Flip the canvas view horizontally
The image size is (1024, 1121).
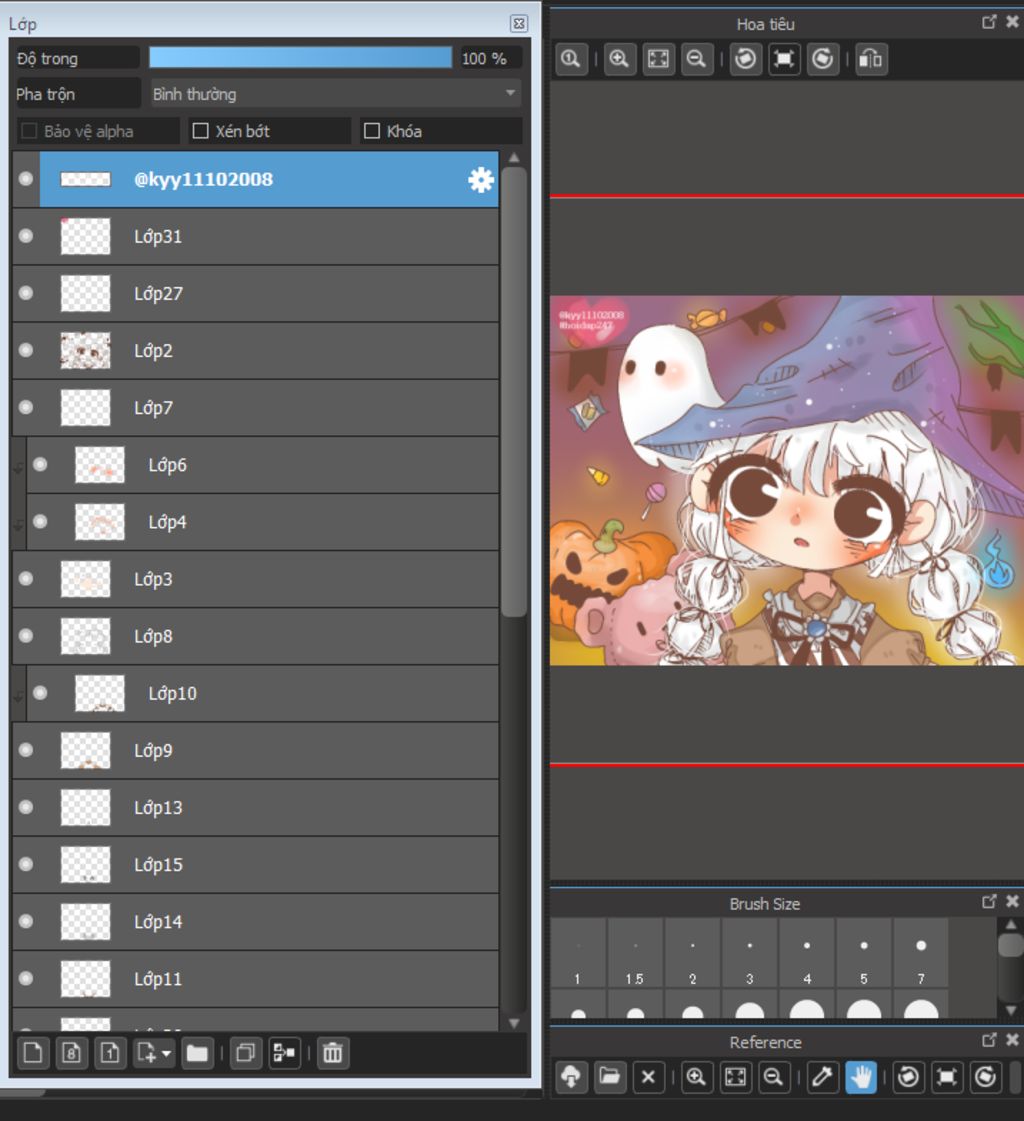click(x=871, y=59)
